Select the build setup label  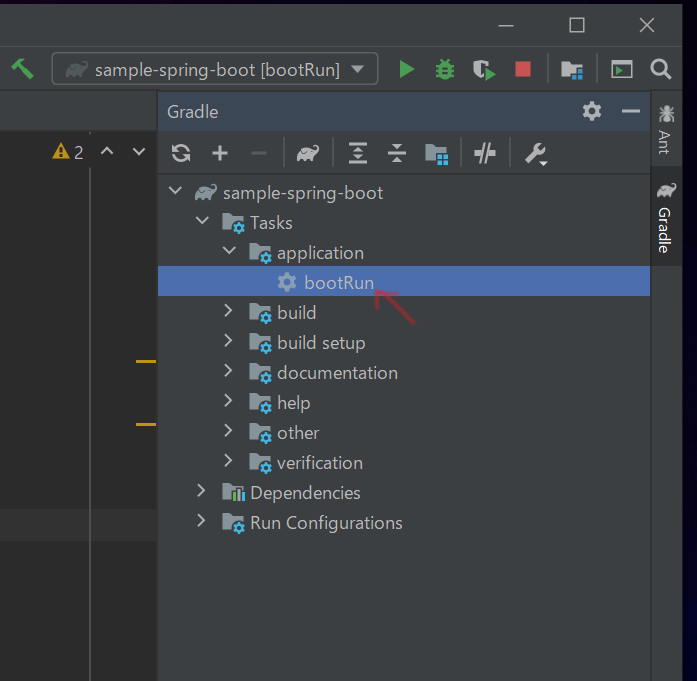[321, 343]
